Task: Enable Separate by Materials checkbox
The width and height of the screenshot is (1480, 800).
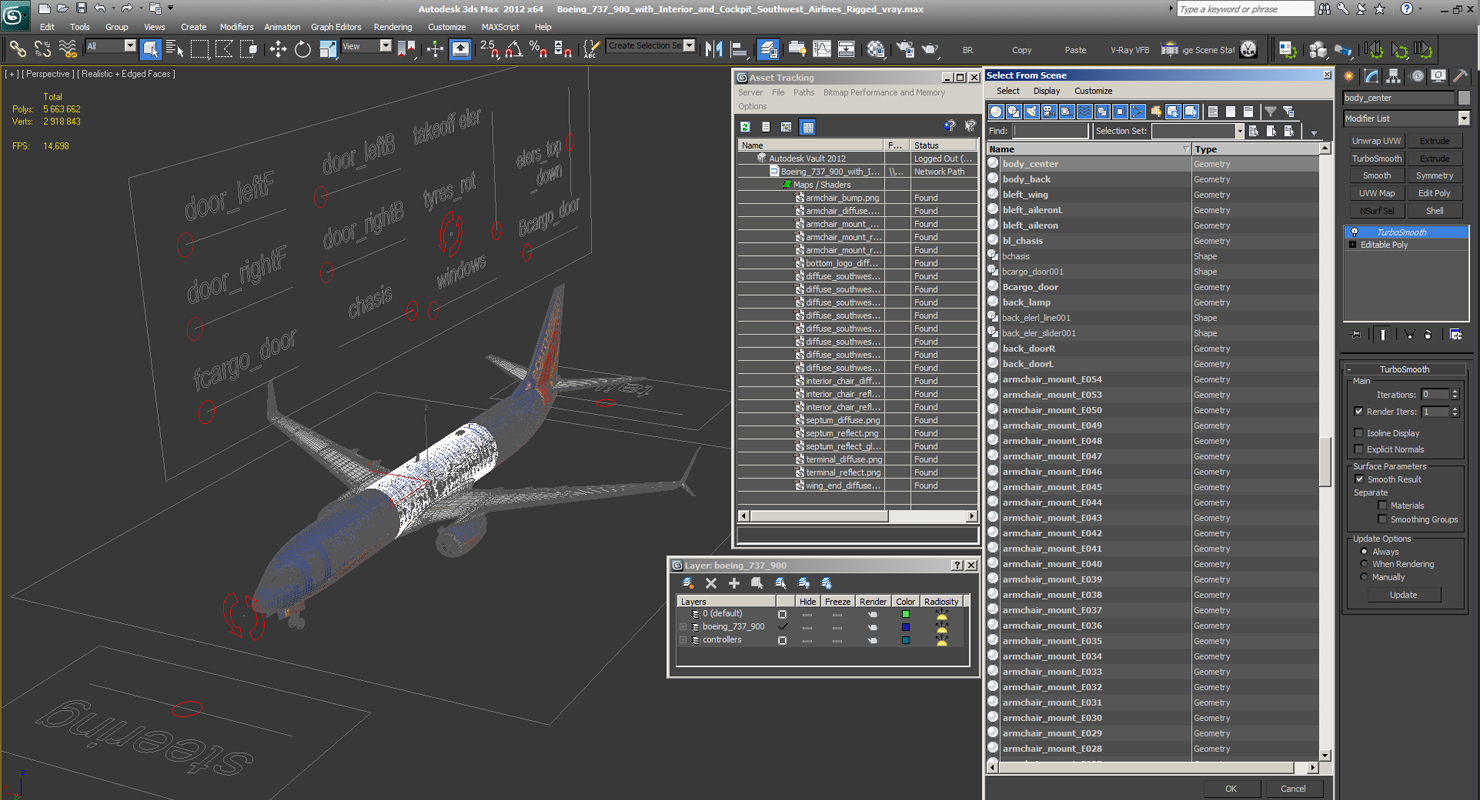Action: pos(1382,505)
